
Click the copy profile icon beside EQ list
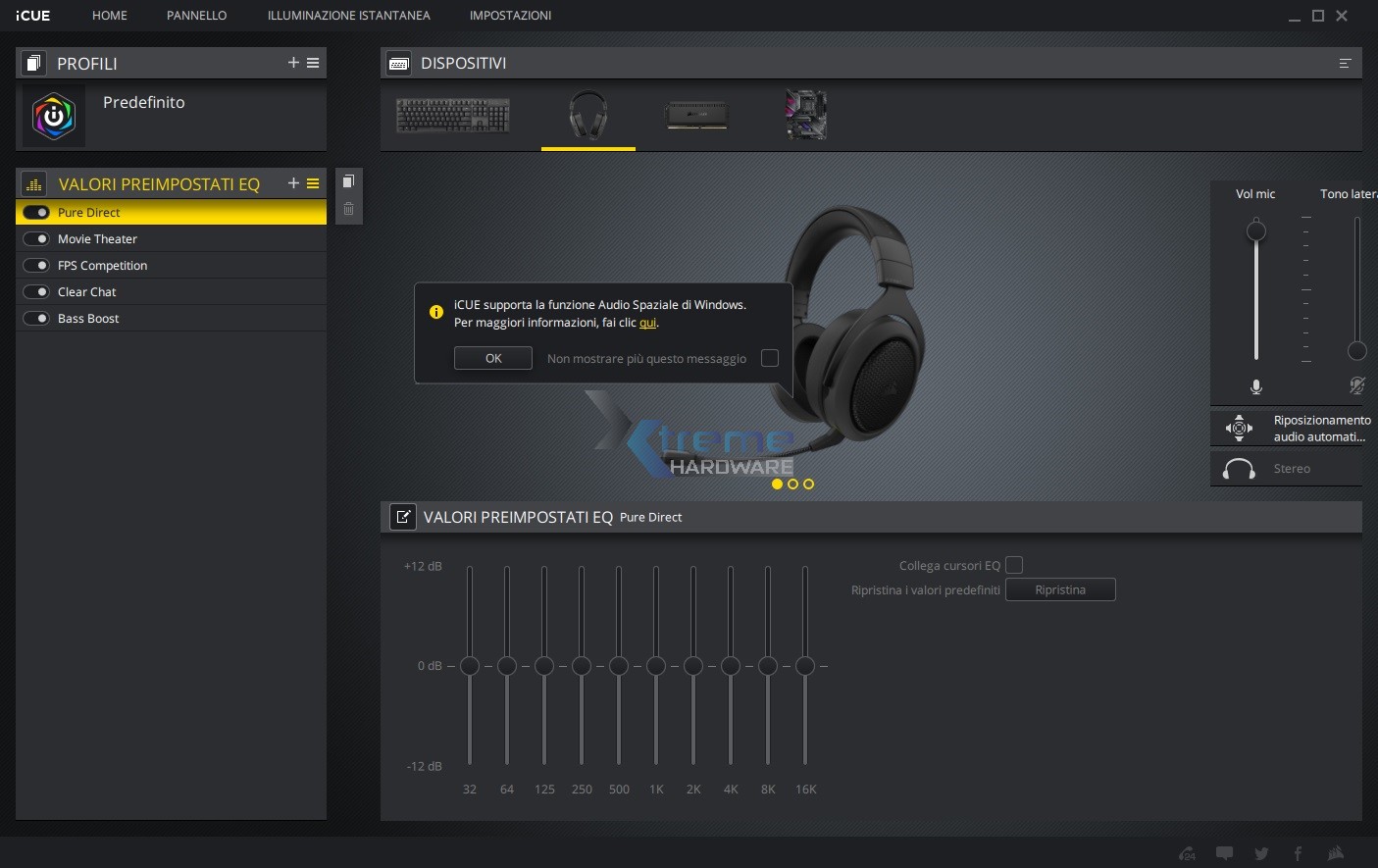[349, 180]
